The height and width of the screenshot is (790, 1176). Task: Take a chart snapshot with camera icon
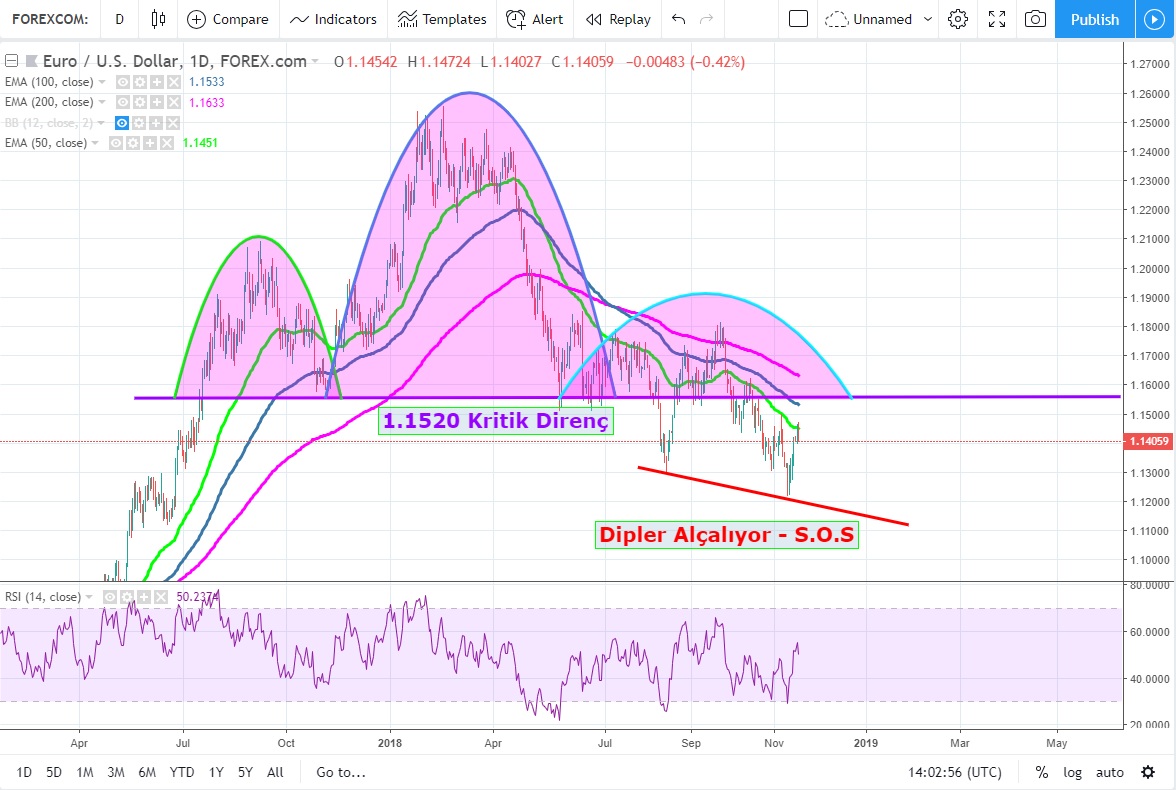(1036, 19)
